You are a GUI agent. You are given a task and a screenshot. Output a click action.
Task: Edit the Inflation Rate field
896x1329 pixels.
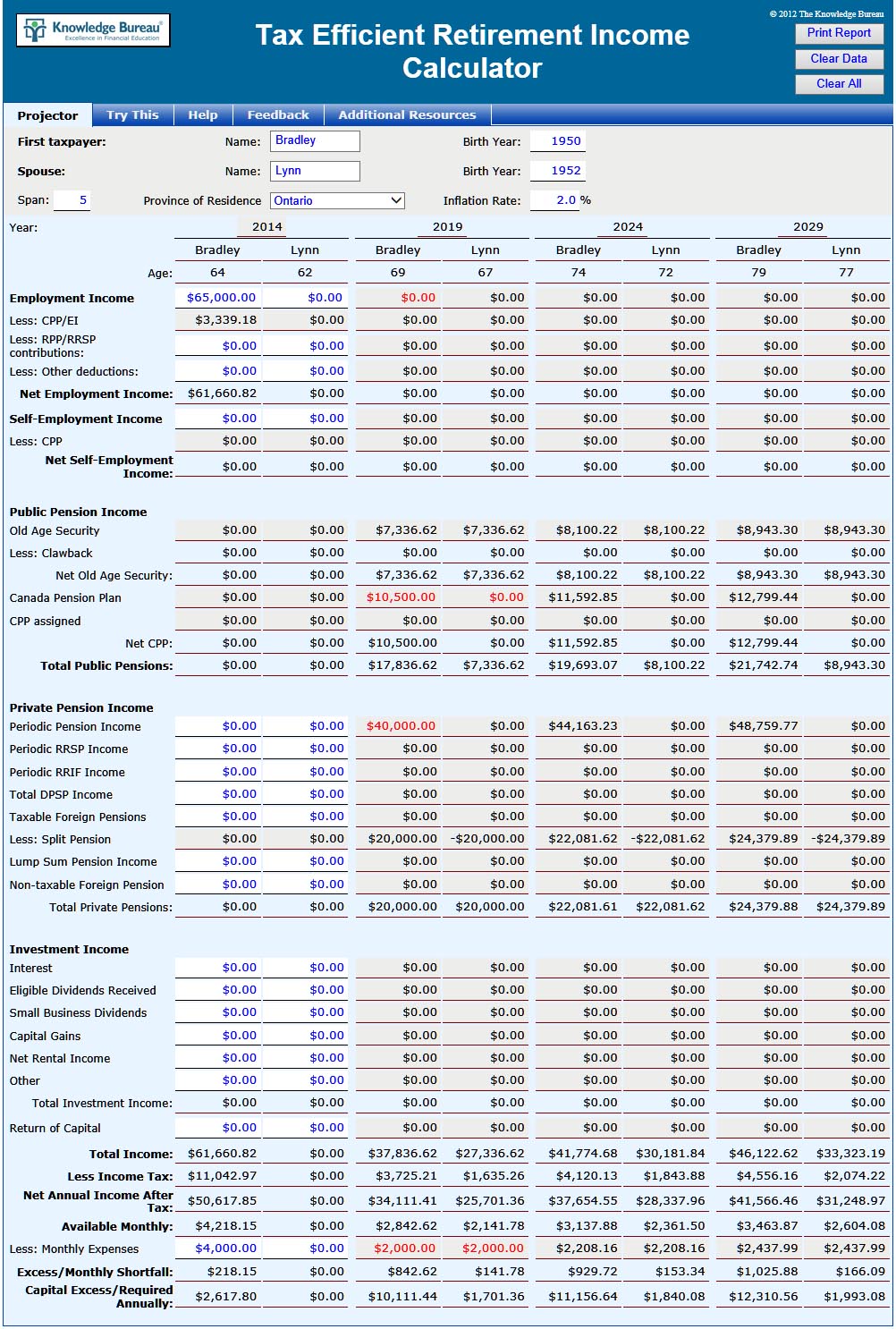click(554, 200)
